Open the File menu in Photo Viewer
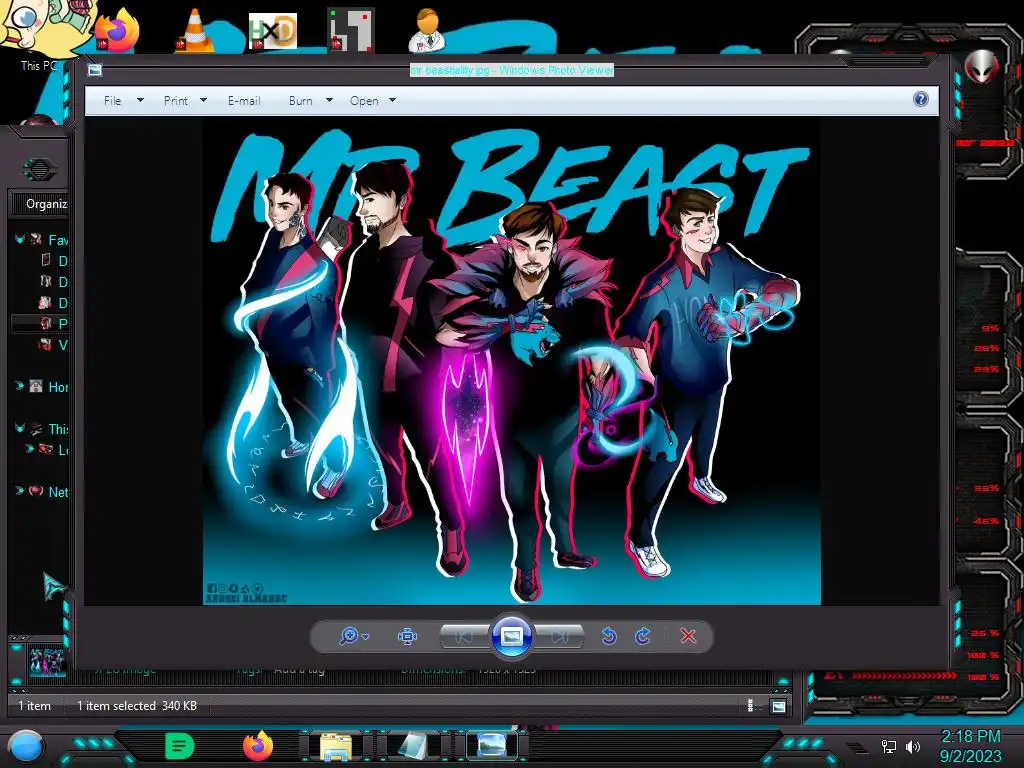 pos(112,101)
